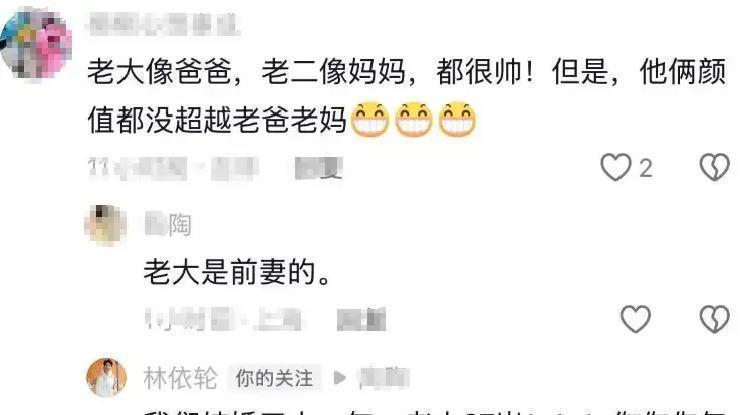Reply to the first comment via 回复
Screen dimensions: 744x415
click(319, 168)
